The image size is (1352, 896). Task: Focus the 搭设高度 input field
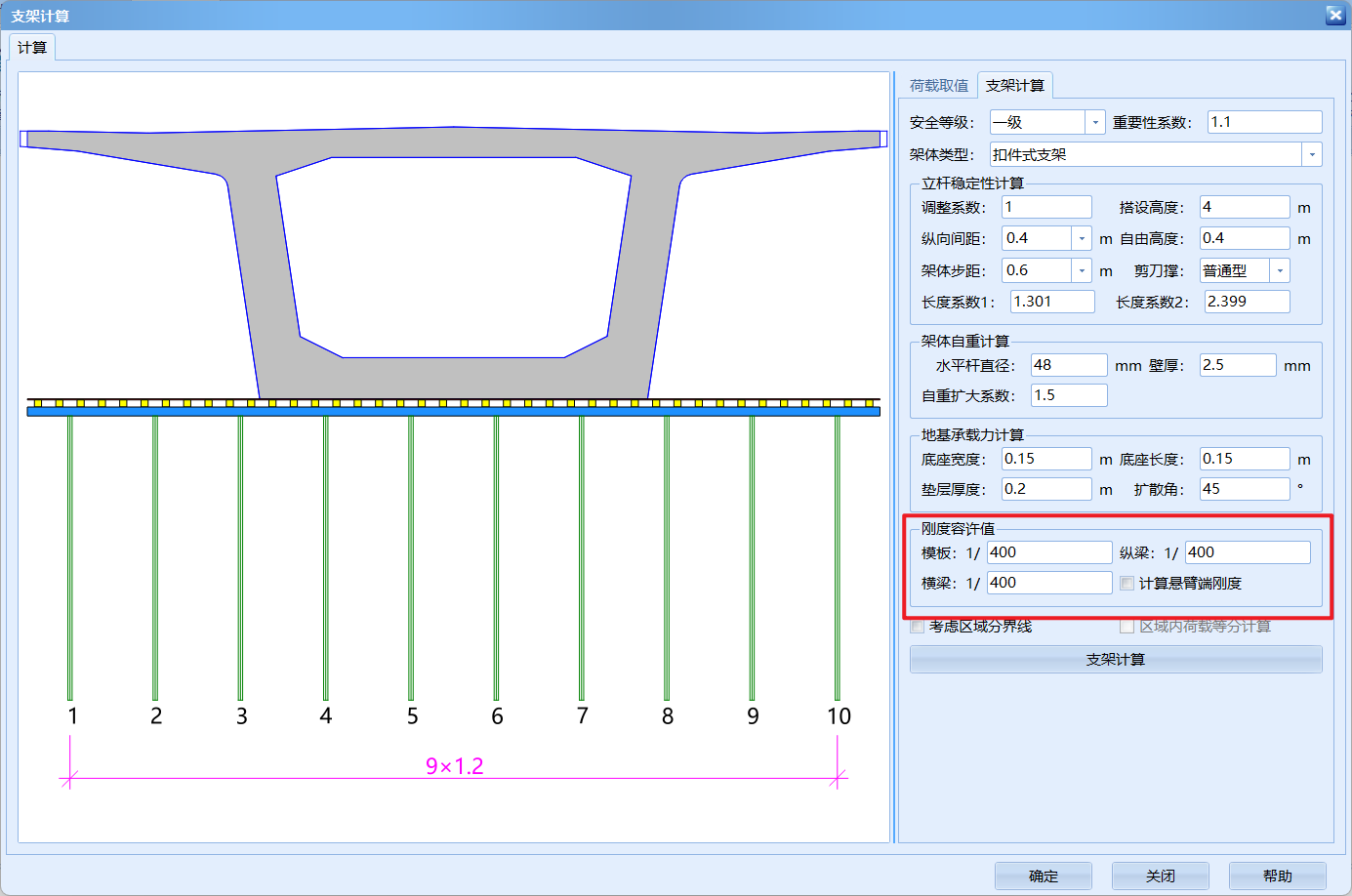(1244, 207)
